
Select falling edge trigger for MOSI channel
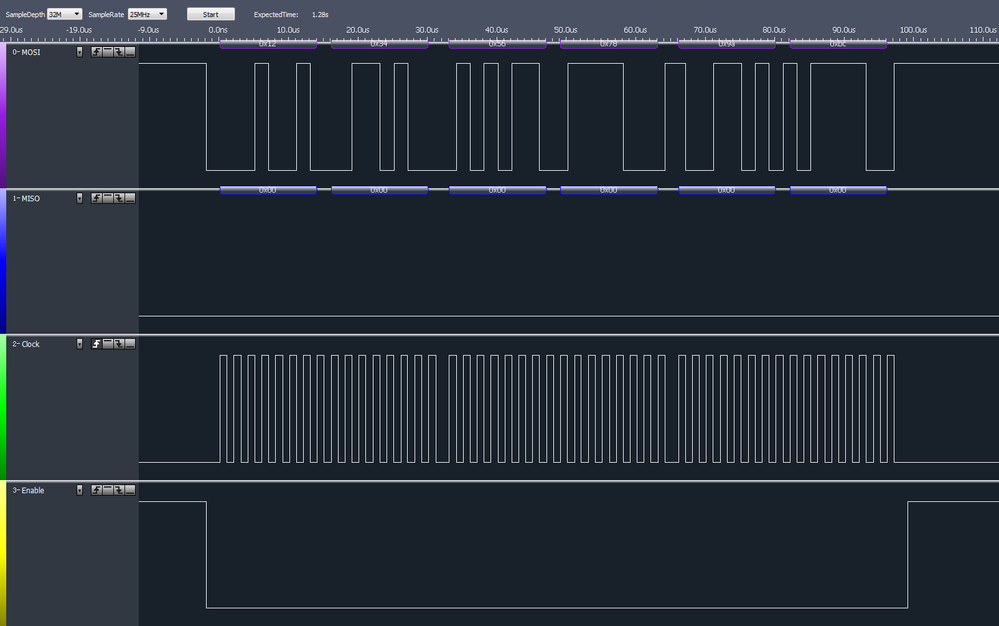119,51
